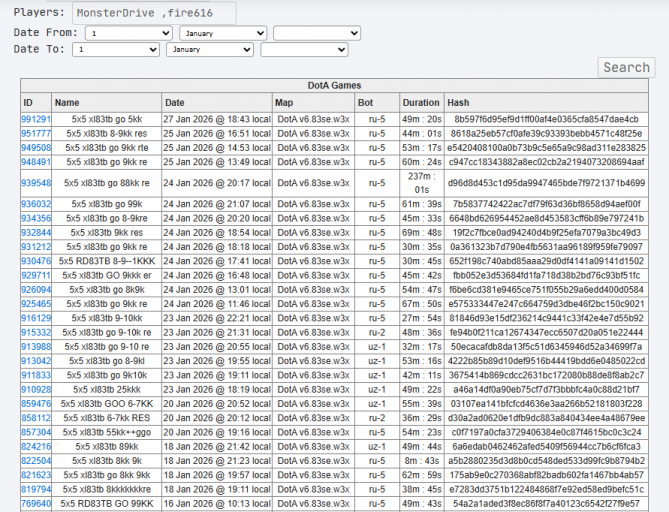Open game ID 769640 link
The image size is (669, 512).
click(x=36, y=504)
